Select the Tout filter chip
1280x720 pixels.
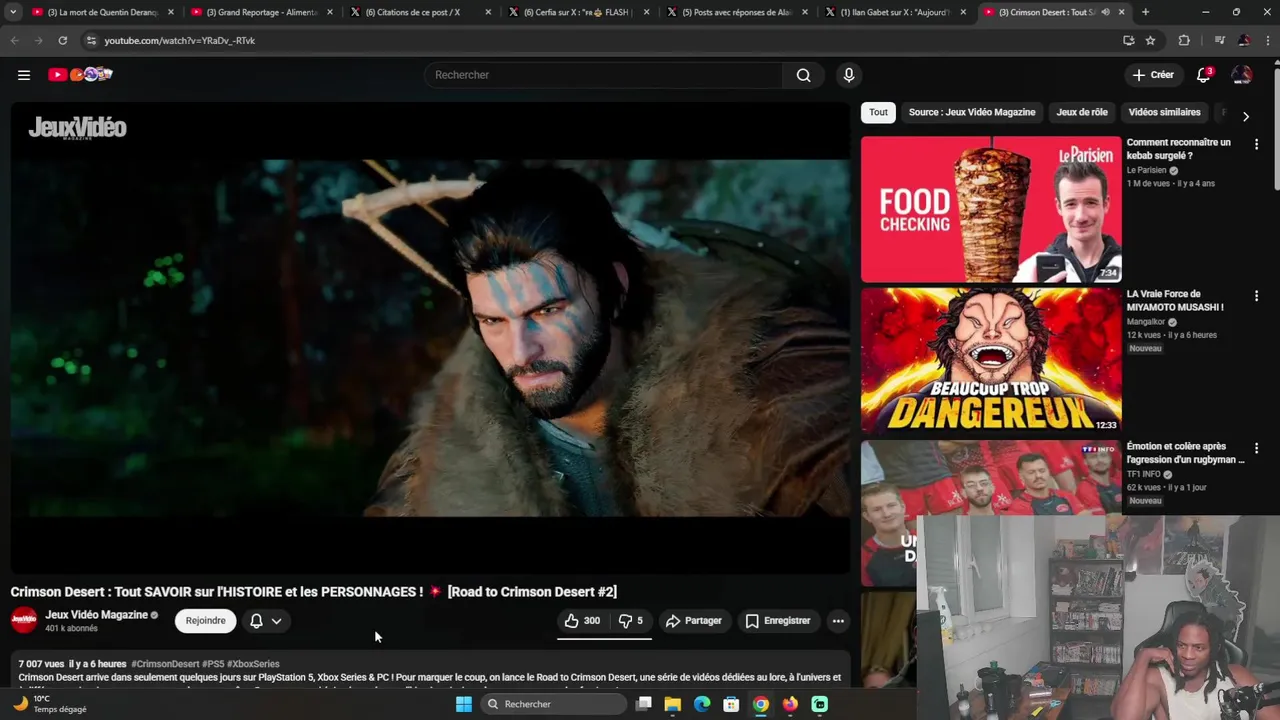coord(878,112)
